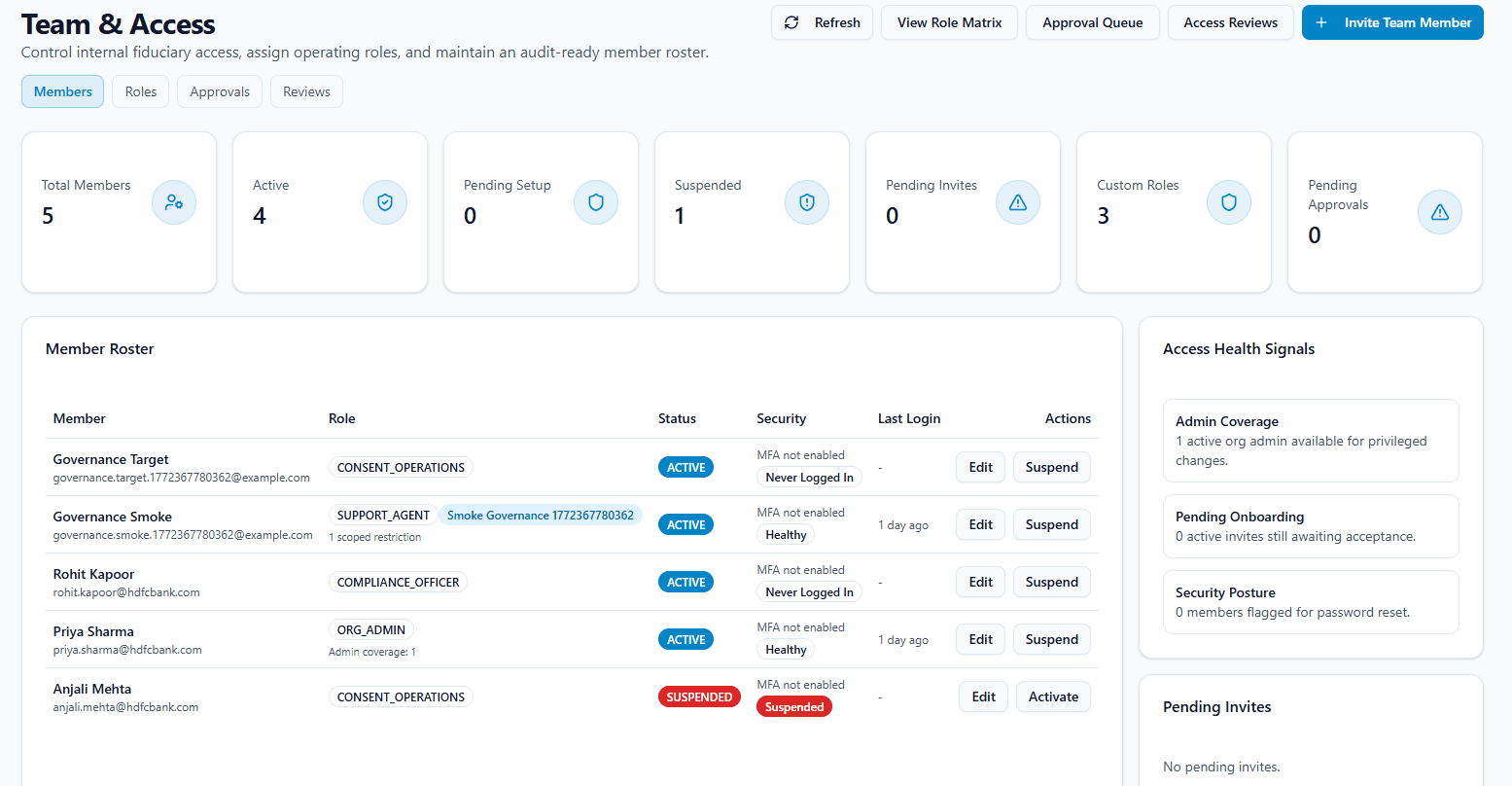Click the Suspended shield-exclamation icon
This screenshot has height=786, width=1512.
click(x=807, y=202)
